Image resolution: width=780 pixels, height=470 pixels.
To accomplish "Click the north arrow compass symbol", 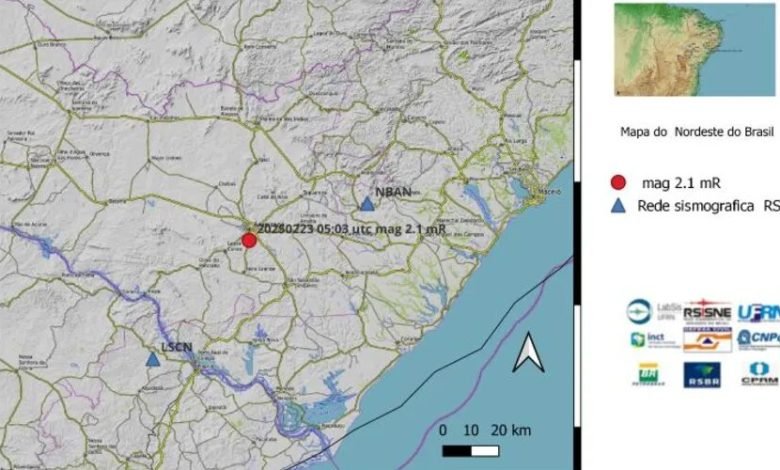I will coord(528,353).
